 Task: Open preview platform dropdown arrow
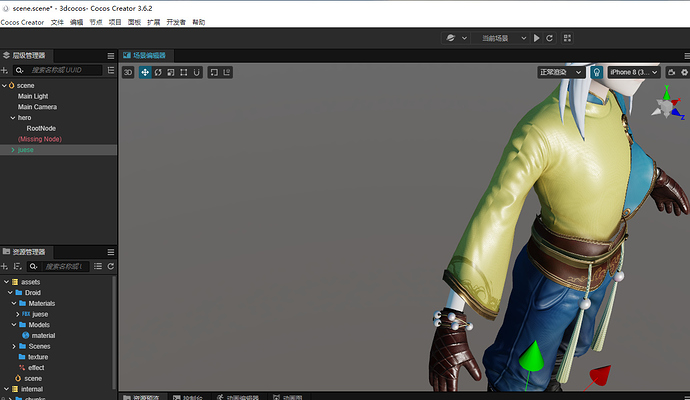click(x=464, y=38)
